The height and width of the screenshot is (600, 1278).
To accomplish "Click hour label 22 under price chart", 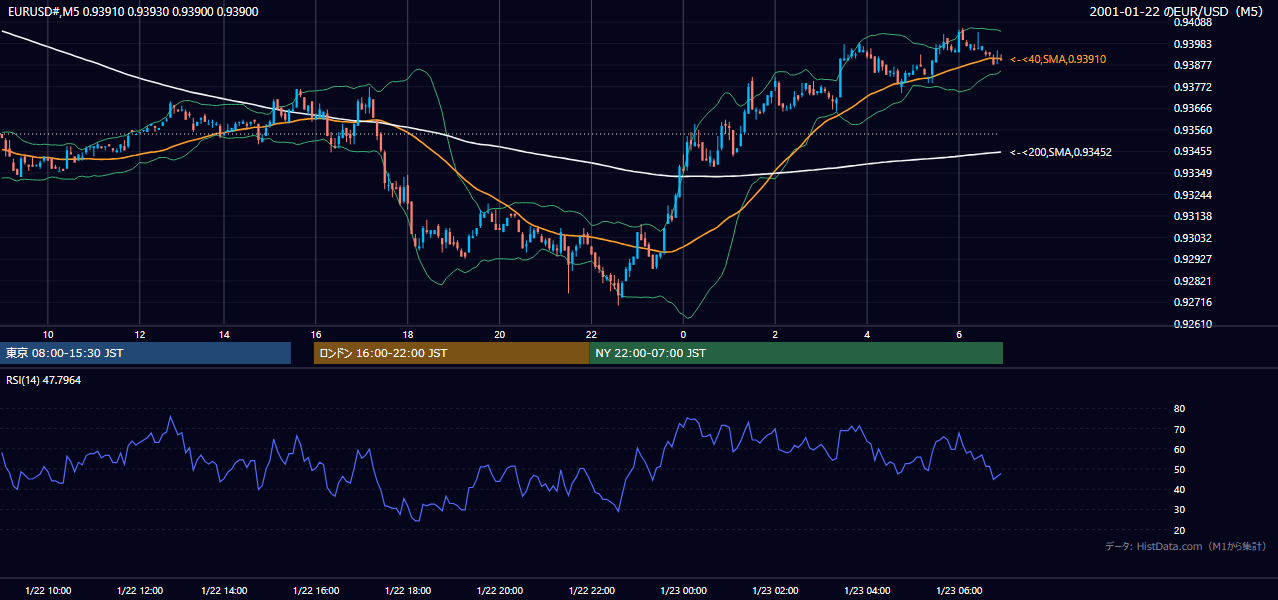I will click(592, 334).
